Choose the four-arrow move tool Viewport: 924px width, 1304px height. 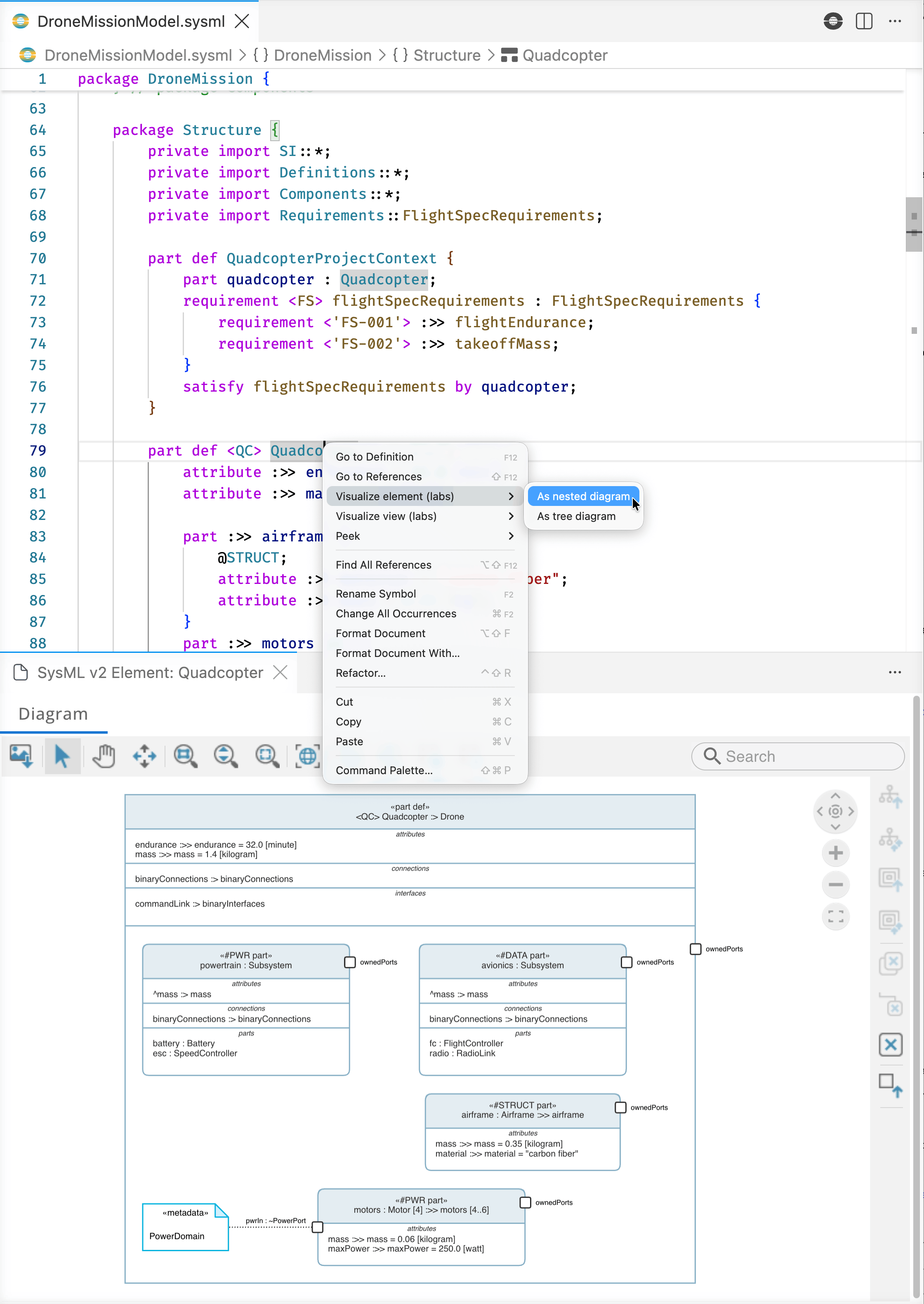click(x=144, y=756)
